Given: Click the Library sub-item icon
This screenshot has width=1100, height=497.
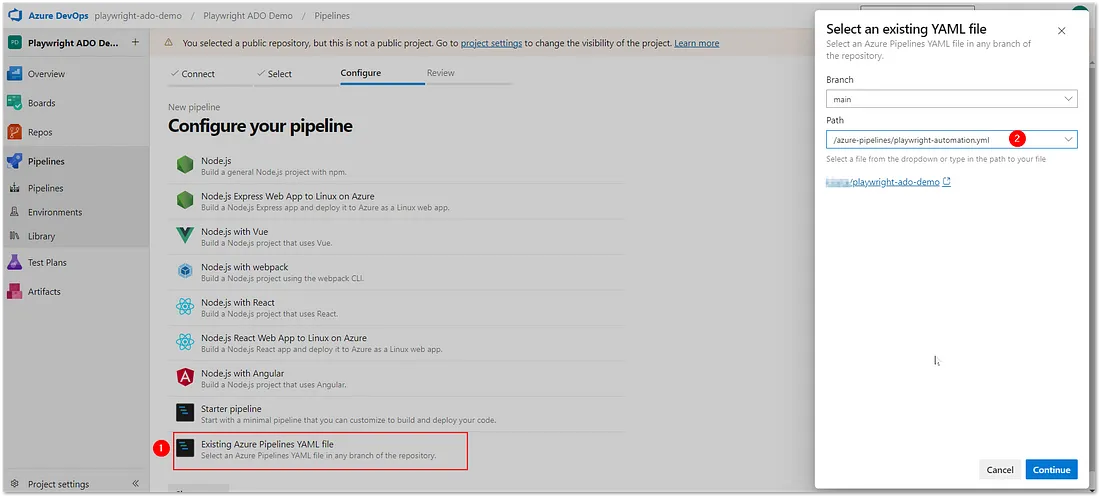Looking at the screenshot, I should (15, 236).
